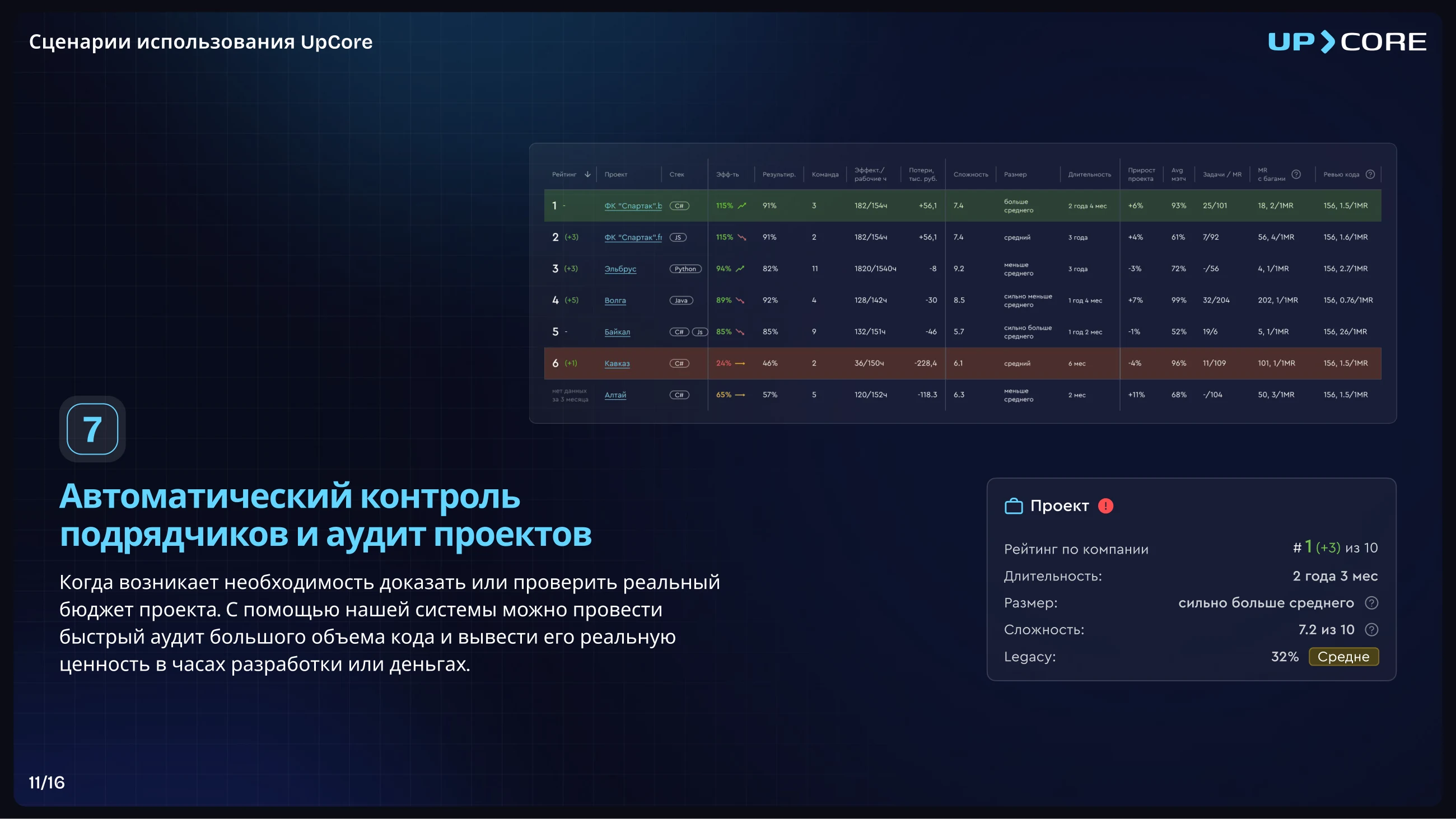This screenshot has height=819, width=1456.
Task: Click the Java stack tag for Волга
Action: (x=681, y=301)
